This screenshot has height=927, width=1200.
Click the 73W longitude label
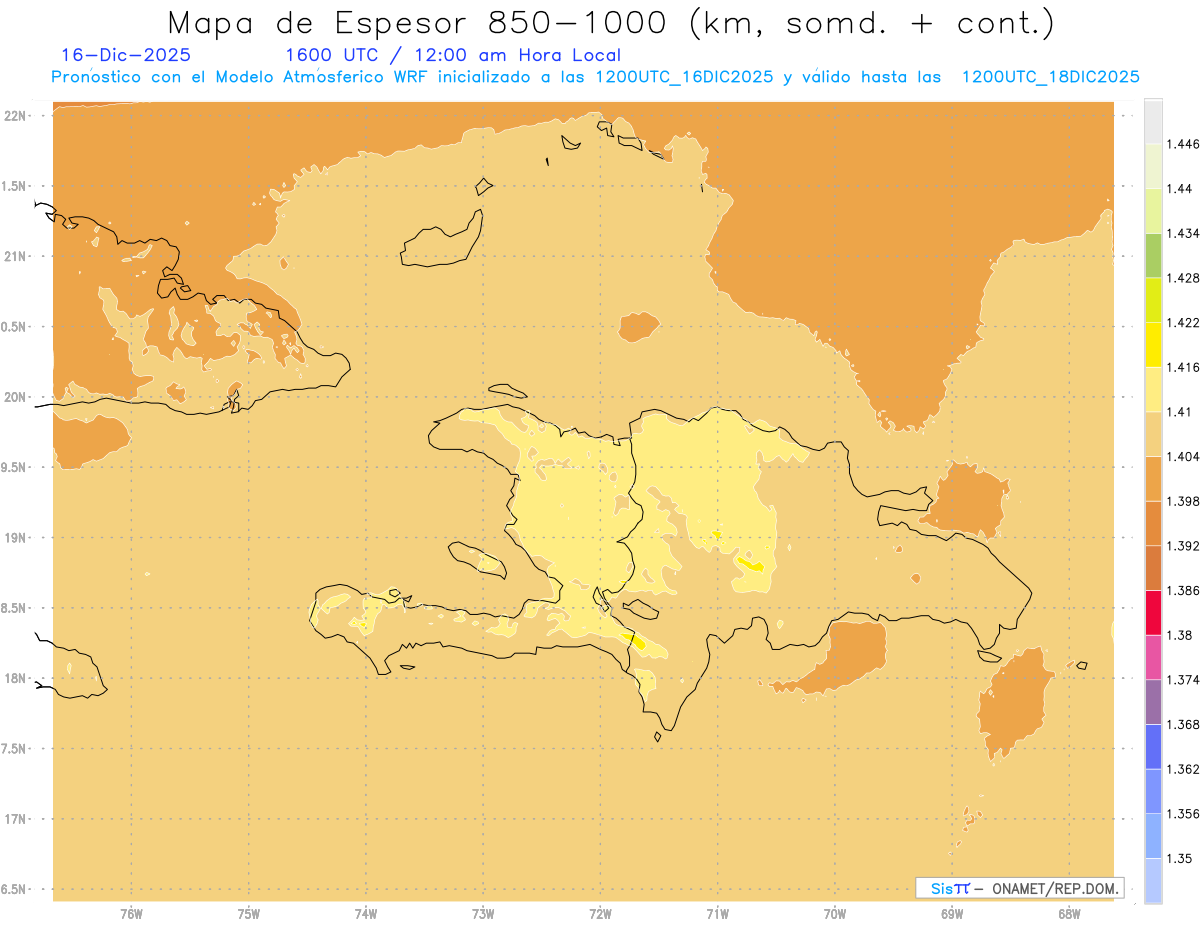click(483, 914)
